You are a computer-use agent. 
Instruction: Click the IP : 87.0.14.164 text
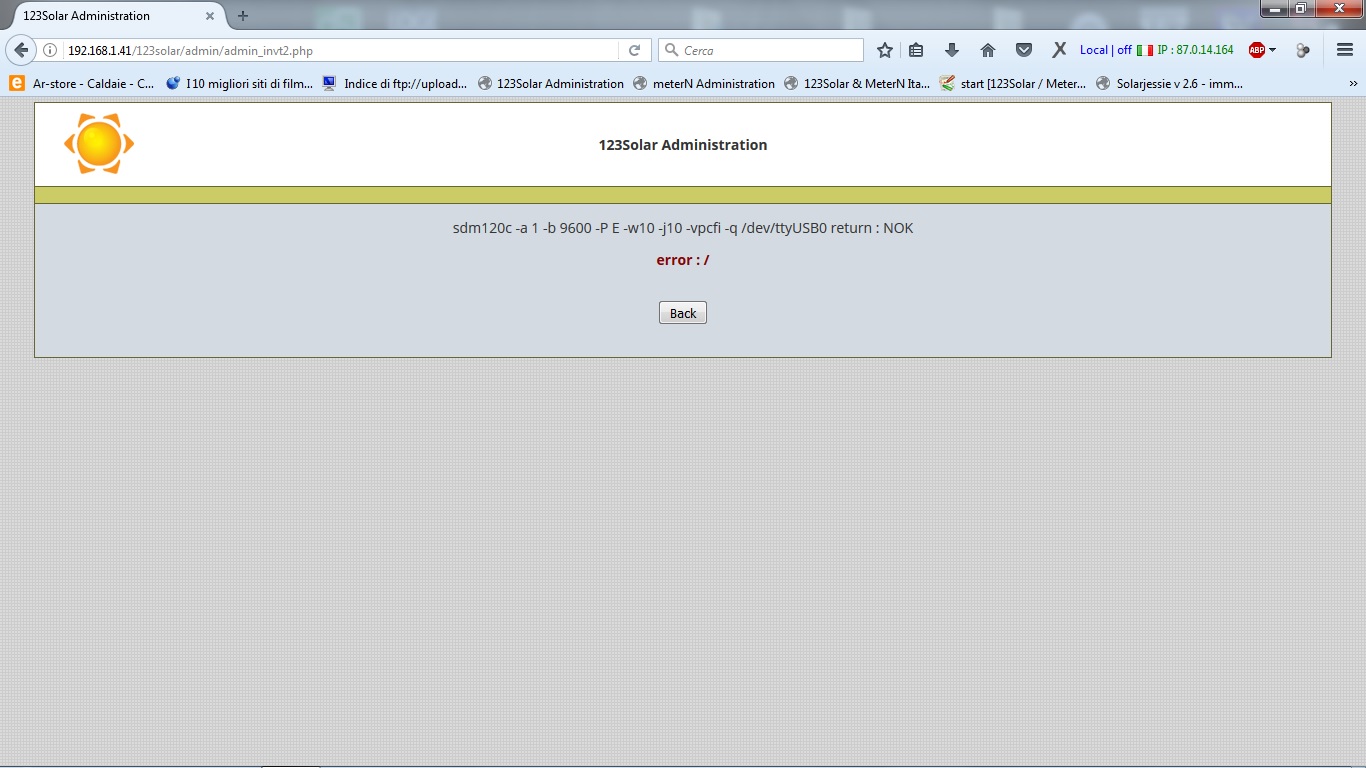click(1195, 50)
